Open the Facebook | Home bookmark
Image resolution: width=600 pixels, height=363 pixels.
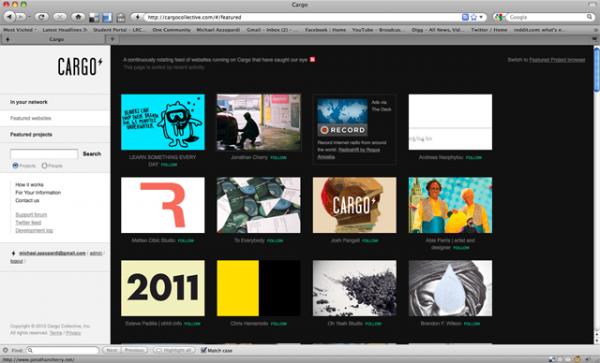(x=325, y=30)
